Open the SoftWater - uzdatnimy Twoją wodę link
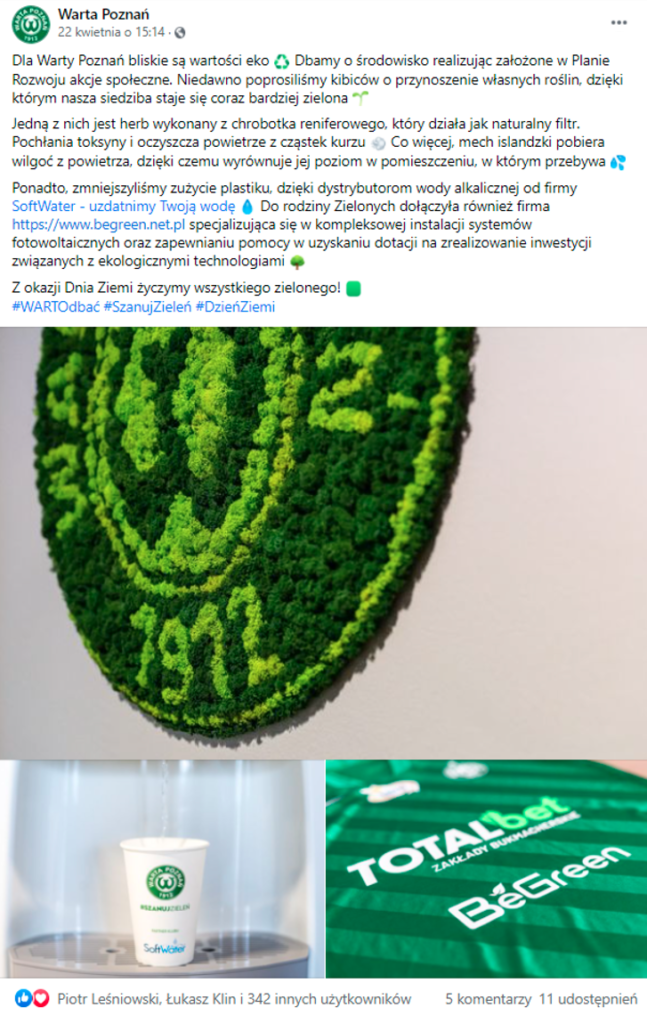 (123, 206)
